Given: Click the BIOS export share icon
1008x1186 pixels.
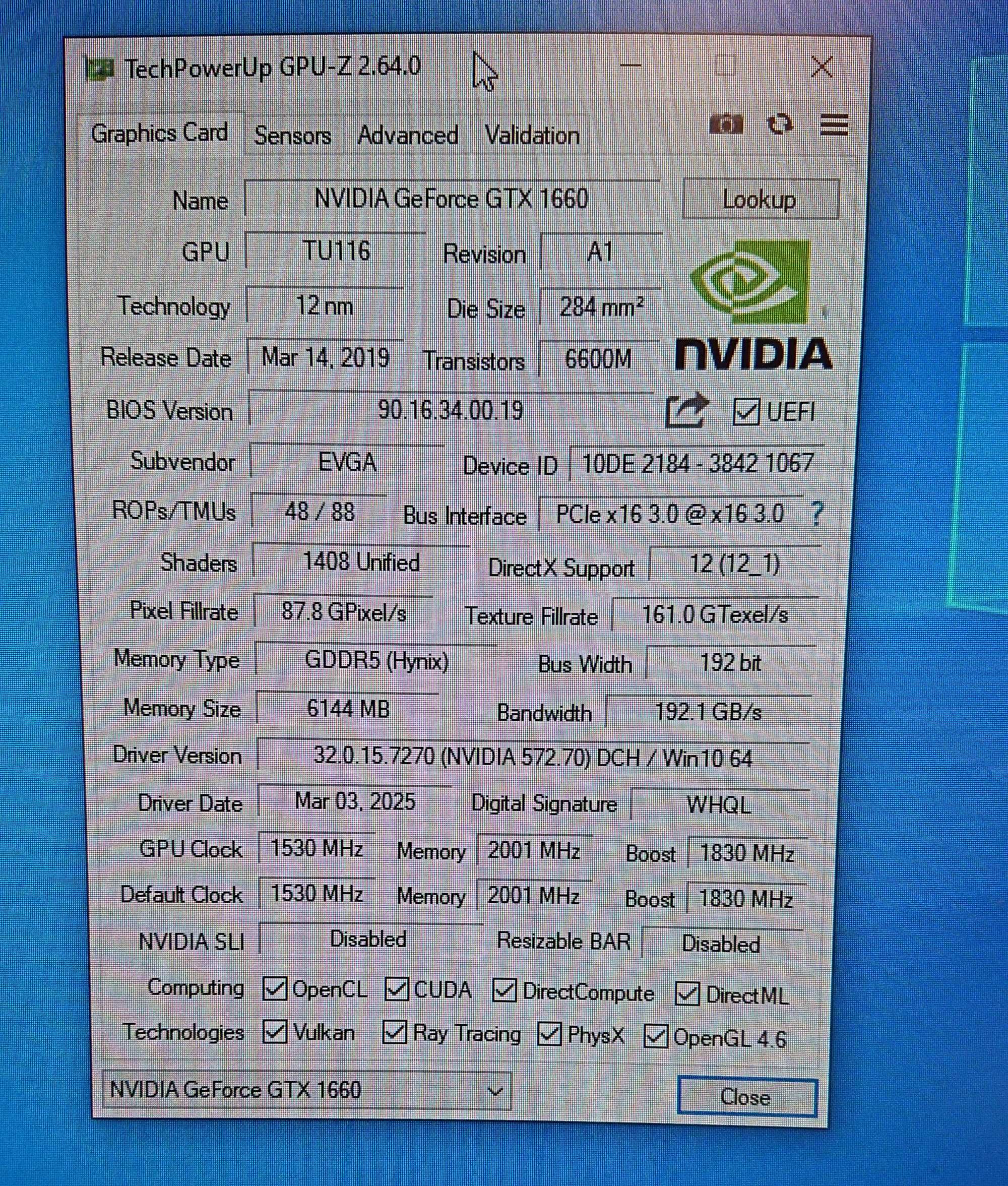Looking at the screenshot, I should coord(687,410).
